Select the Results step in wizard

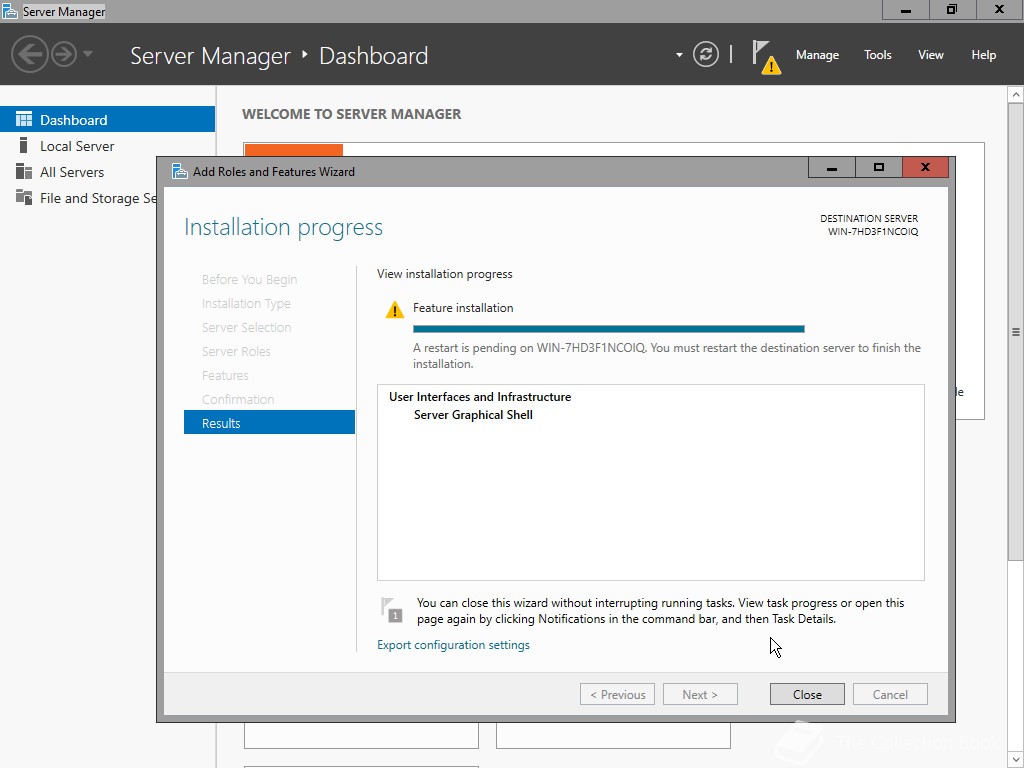point(269,423)
